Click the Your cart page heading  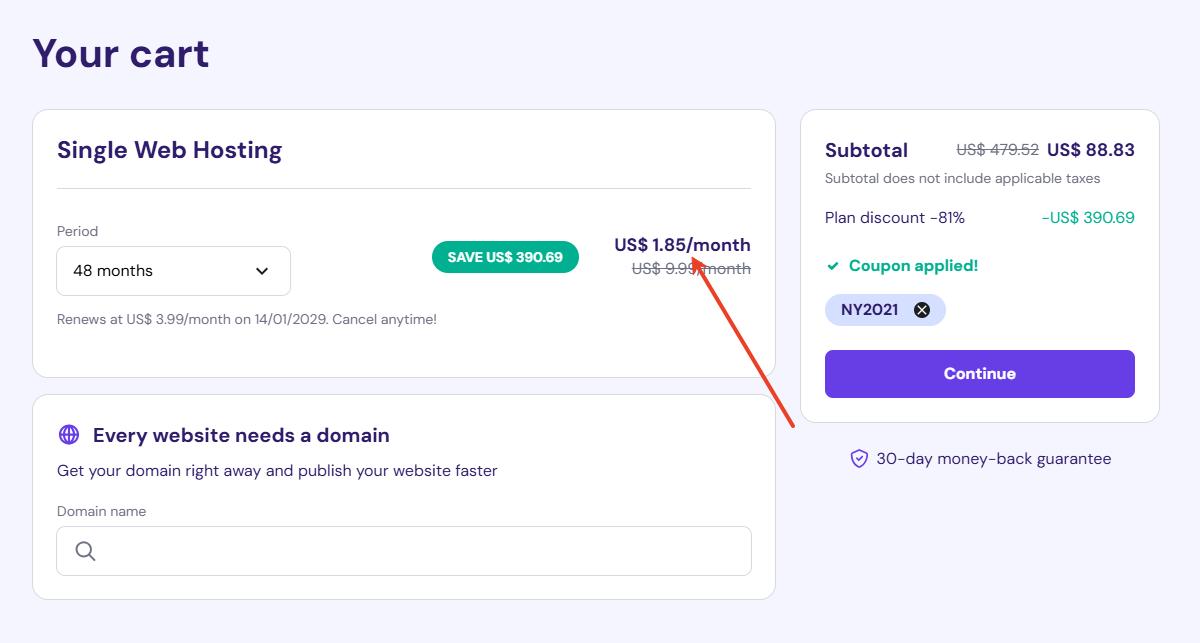coord(121,53)
